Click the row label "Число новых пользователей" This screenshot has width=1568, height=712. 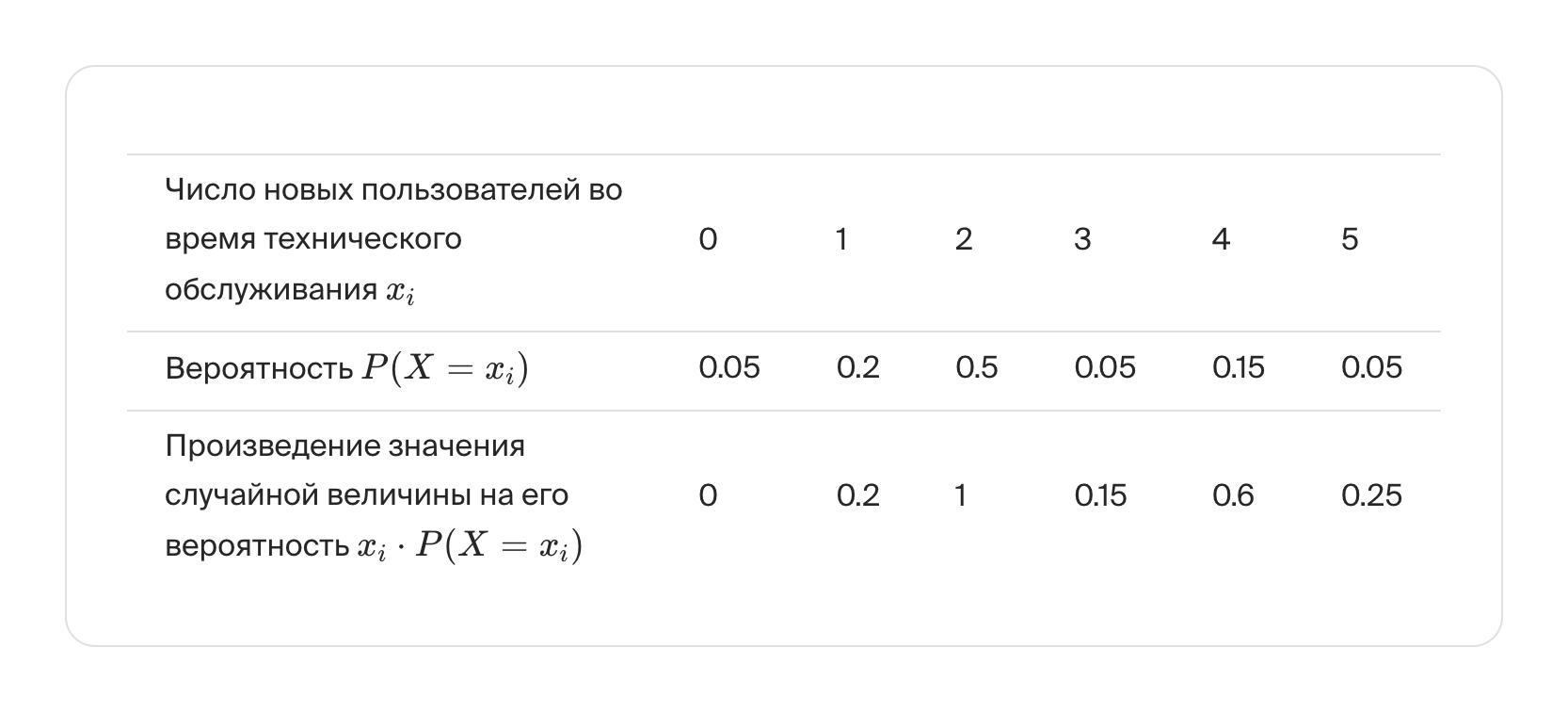pyautogui.click(x=393, y=239)
